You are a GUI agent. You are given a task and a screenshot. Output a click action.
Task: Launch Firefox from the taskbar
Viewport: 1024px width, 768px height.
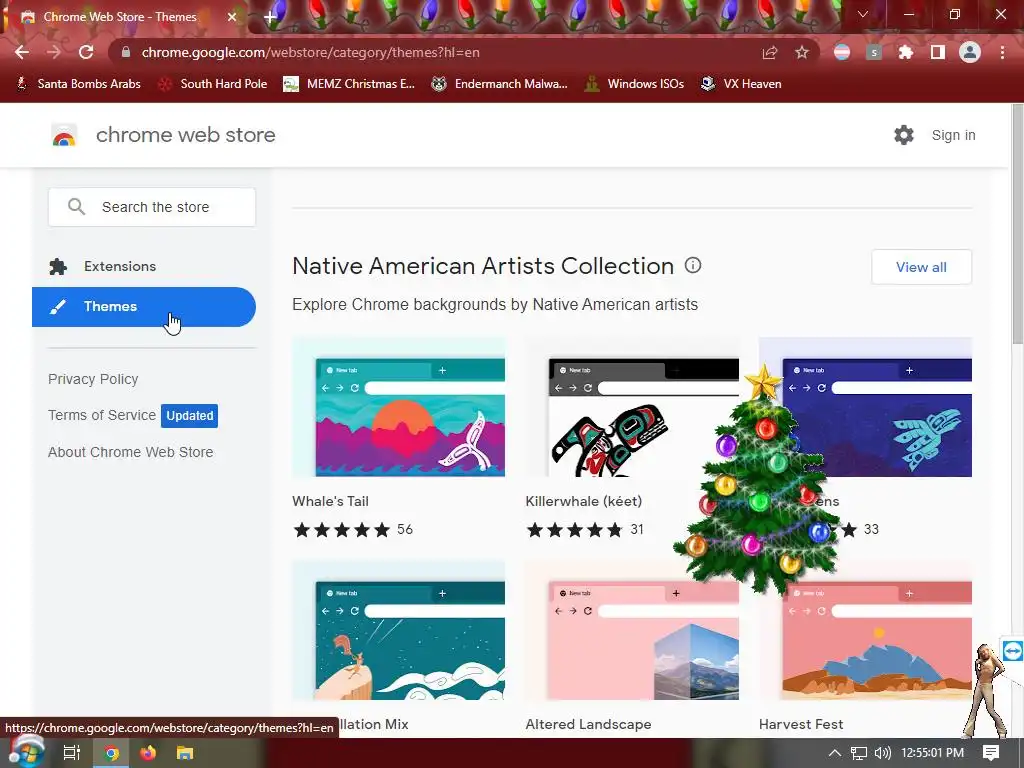click(x=148, y=753)
